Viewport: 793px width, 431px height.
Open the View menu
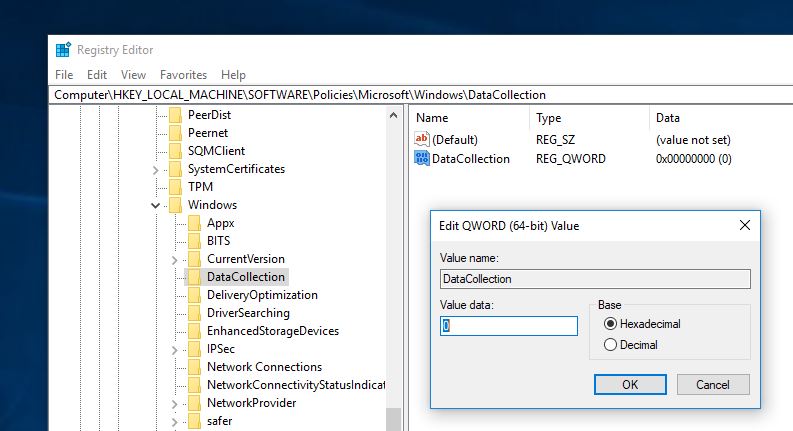[134, 75]
